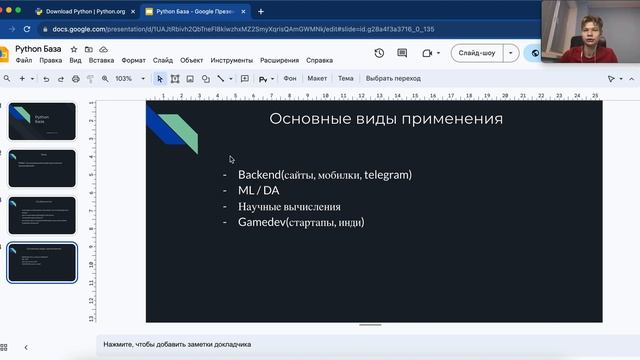Star the Python База presentation
640x360 pixels.
74,49
